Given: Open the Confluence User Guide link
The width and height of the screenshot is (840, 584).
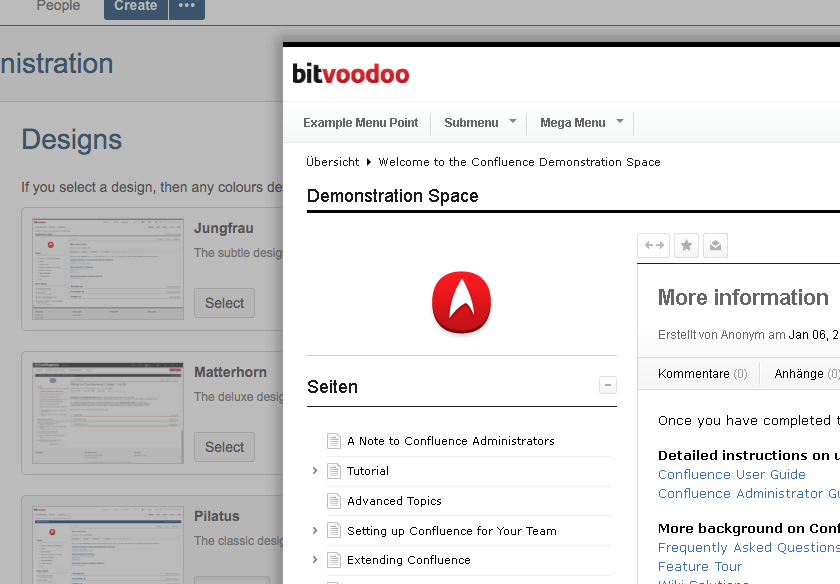Looking at the screenshot, I should (731, 475).
